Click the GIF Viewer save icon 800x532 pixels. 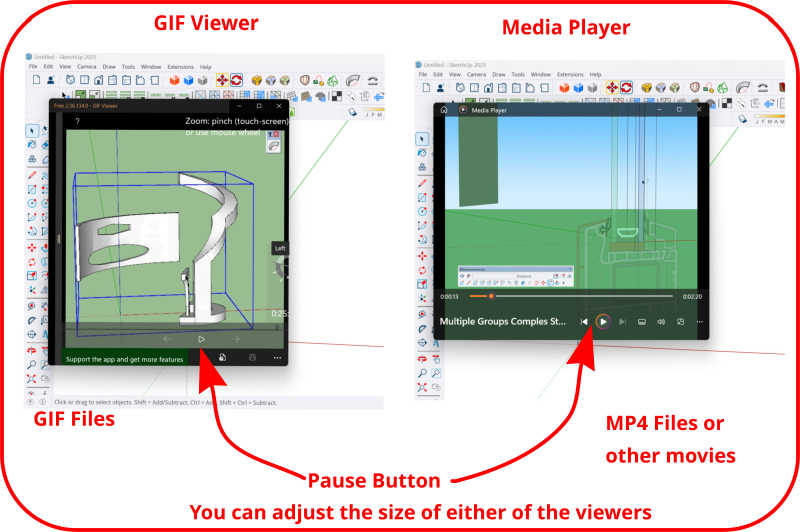(252, 357)
